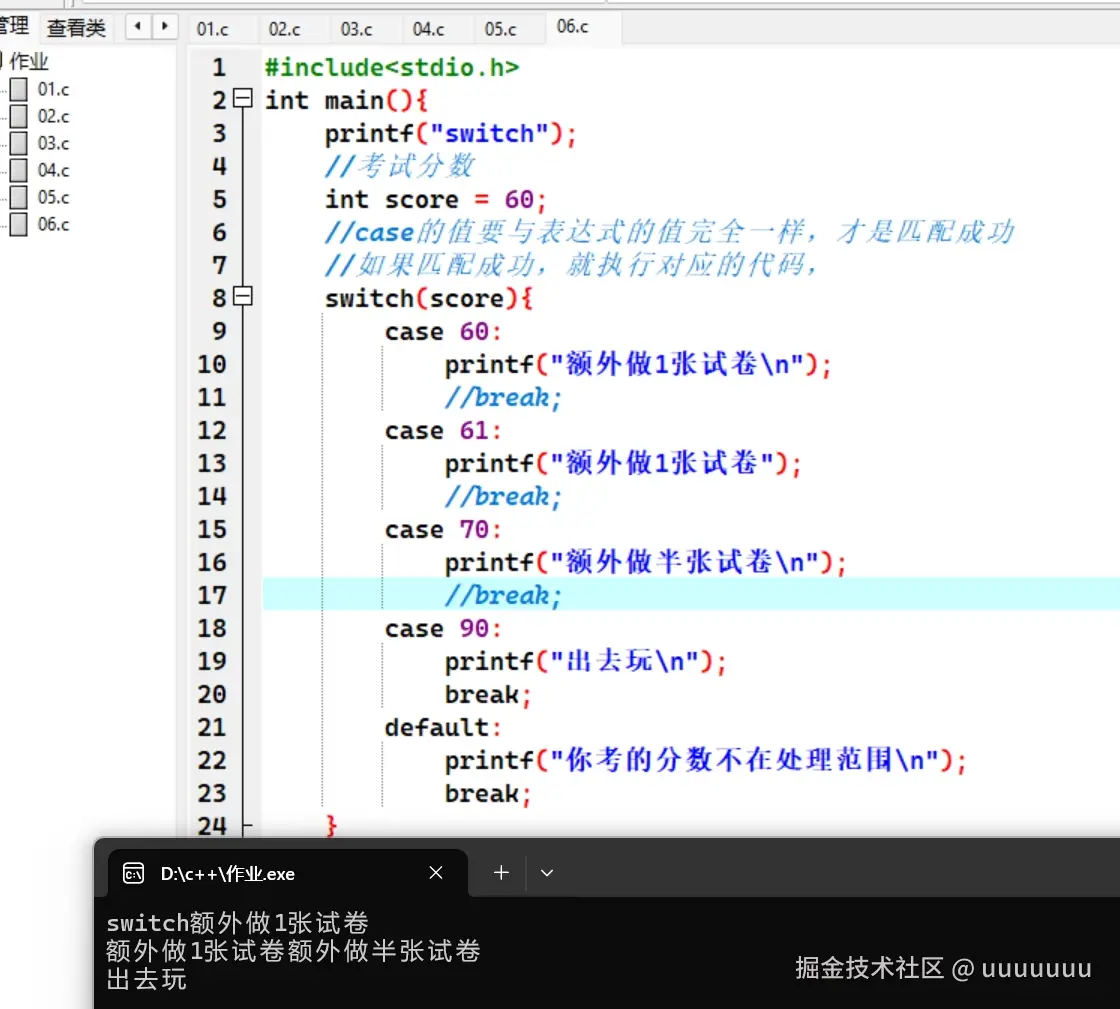Open a new terminal tab with plus

click(501, 873)
